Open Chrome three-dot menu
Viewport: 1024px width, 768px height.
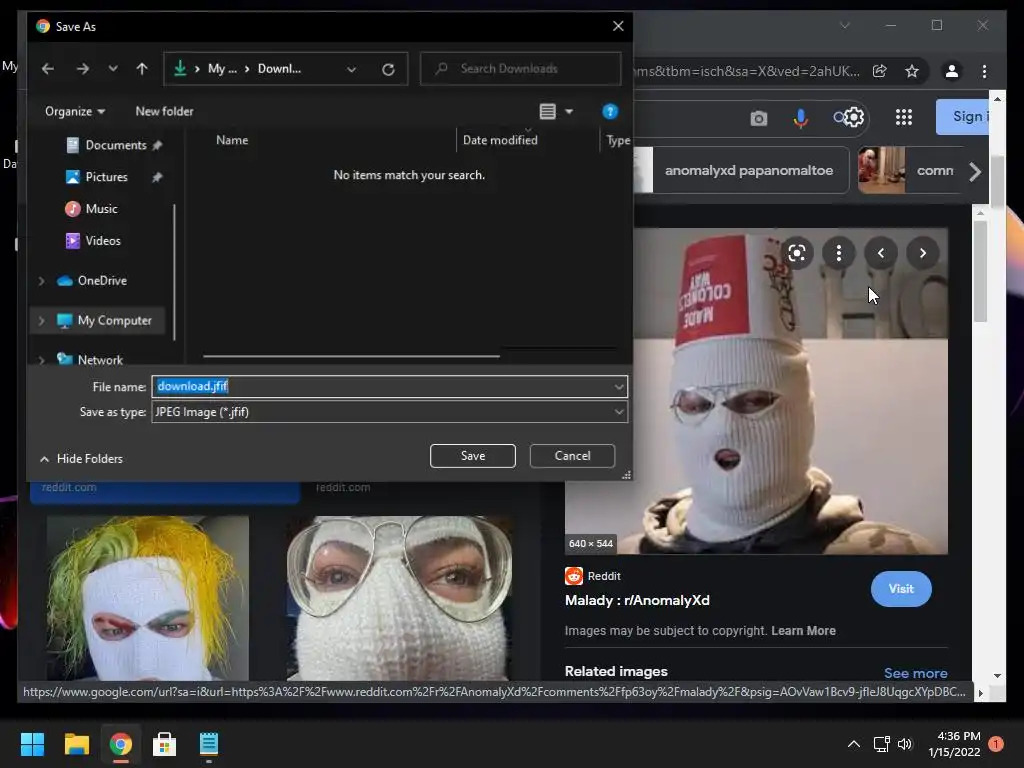click(984, 71)
